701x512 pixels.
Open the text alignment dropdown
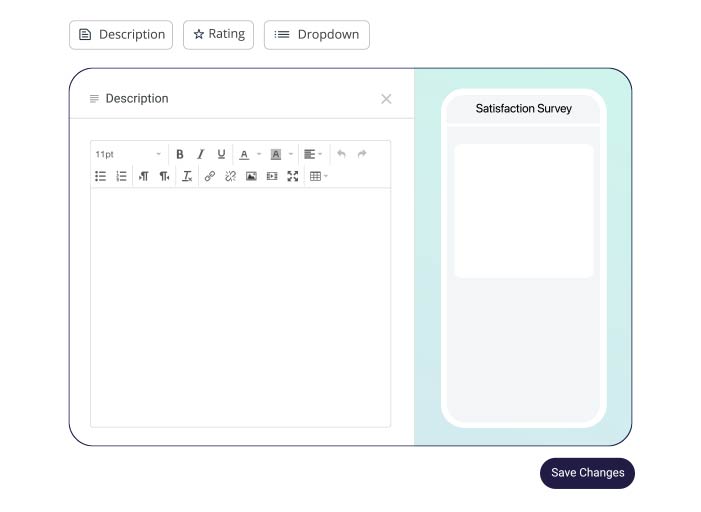[313, 154]
